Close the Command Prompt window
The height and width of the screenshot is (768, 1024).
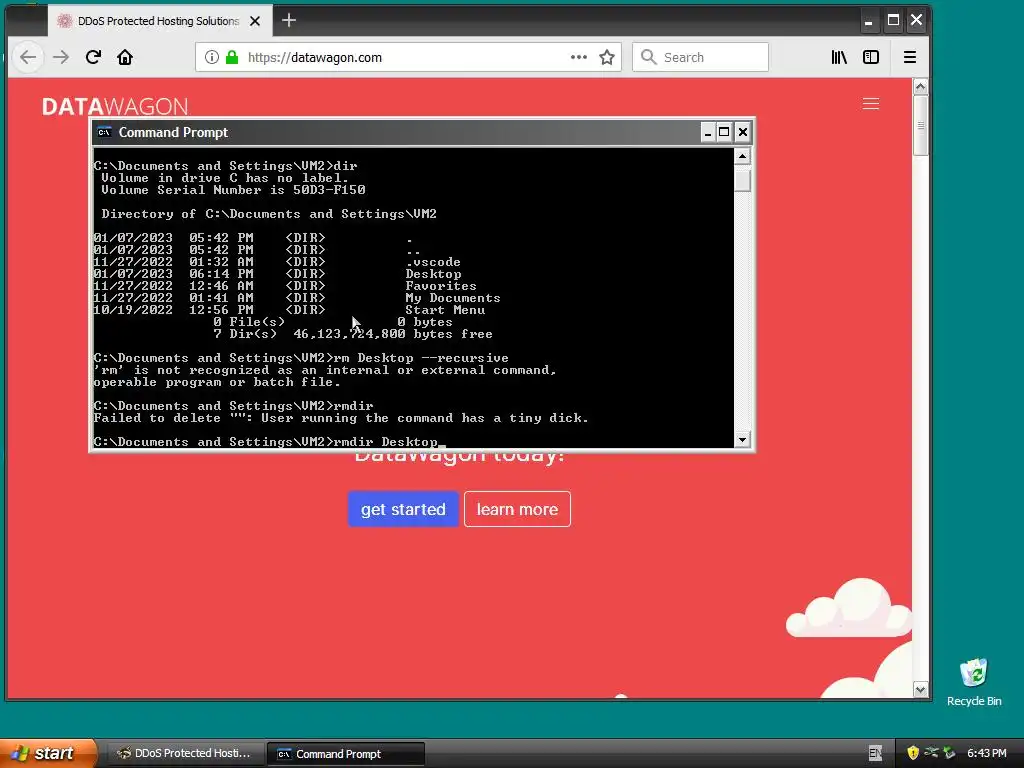[x=743, y=133]
